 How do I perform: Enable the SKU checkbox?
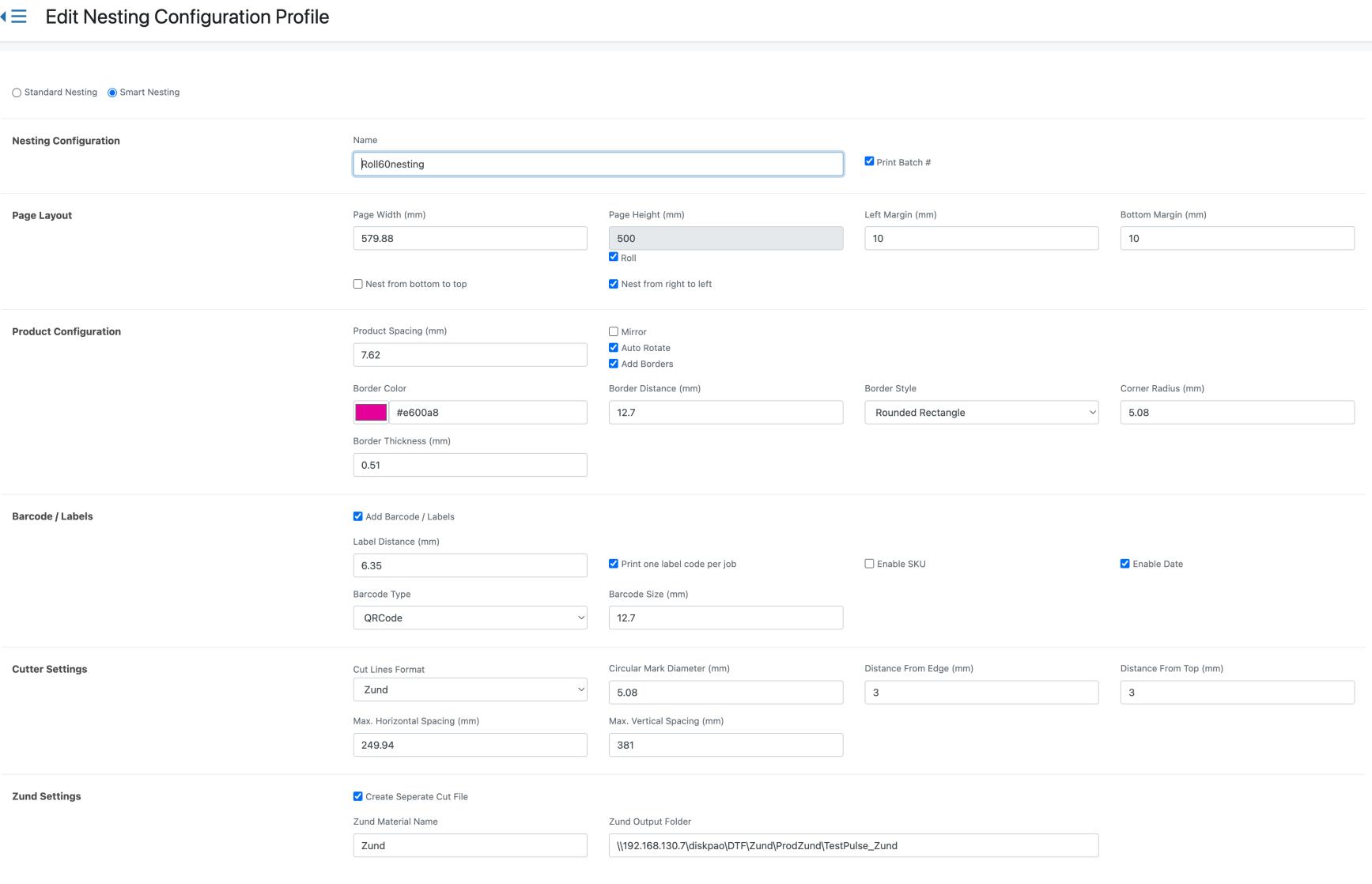click(x=869, y=564)
